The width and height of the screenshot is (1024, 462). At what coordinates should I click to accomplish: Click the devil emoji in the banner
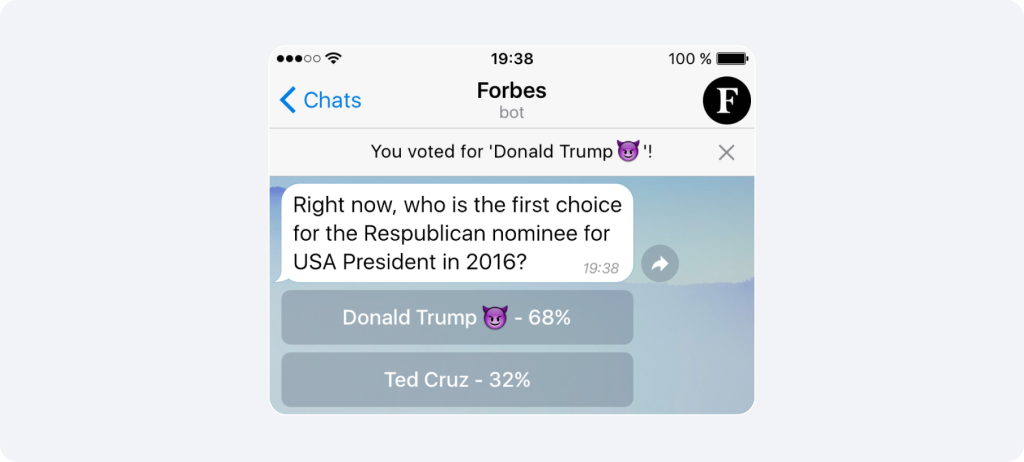pos(628,152)
